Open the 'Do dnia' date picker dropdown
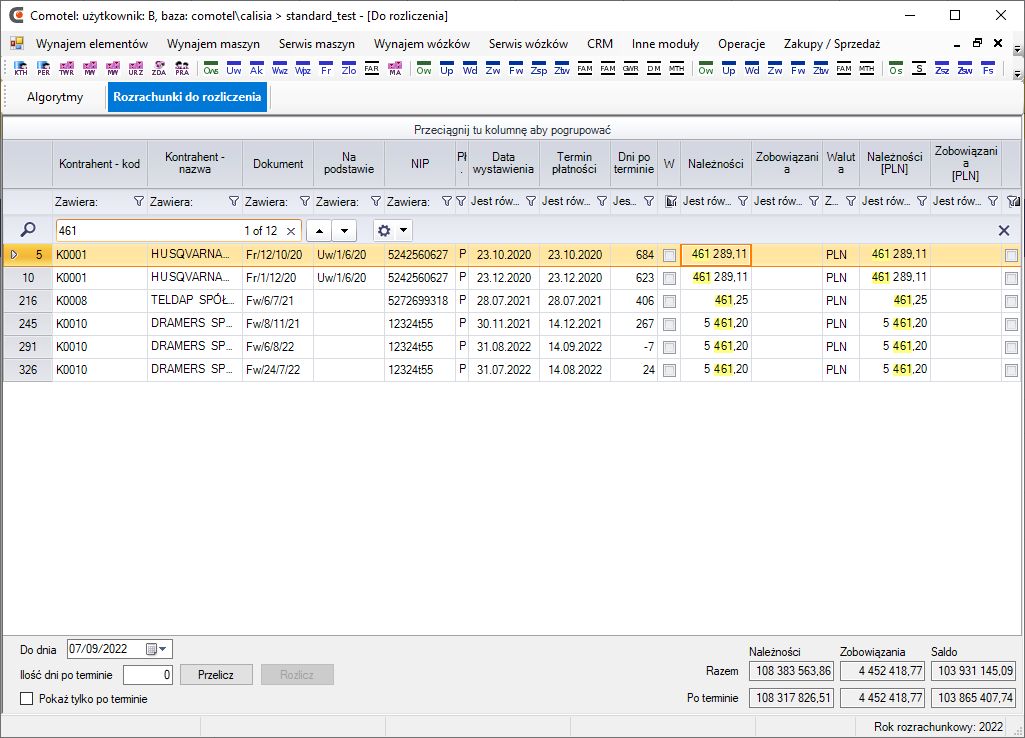1025x738 pixels. pyautogui.click(x=158, y=649)
